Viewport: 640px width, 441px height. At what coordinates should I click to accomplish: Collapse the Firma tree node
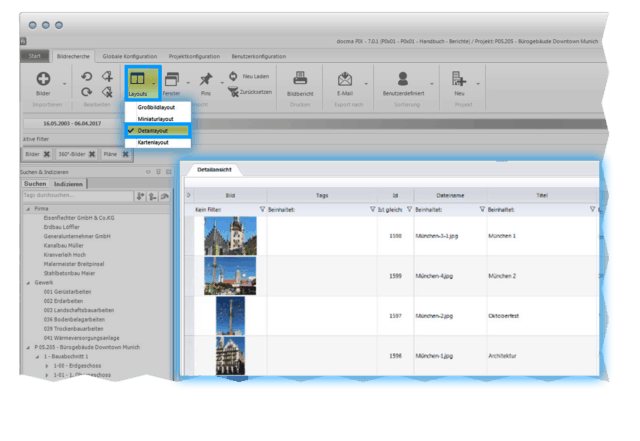pos(28,209)
